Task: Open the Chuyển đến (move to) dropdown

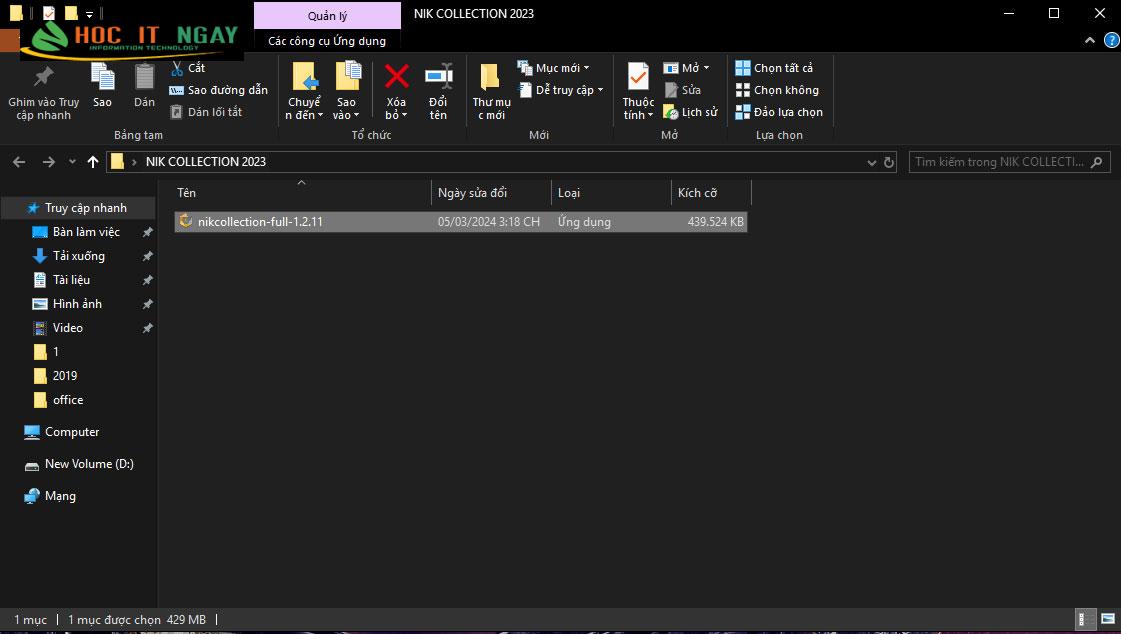Action: 305,91
